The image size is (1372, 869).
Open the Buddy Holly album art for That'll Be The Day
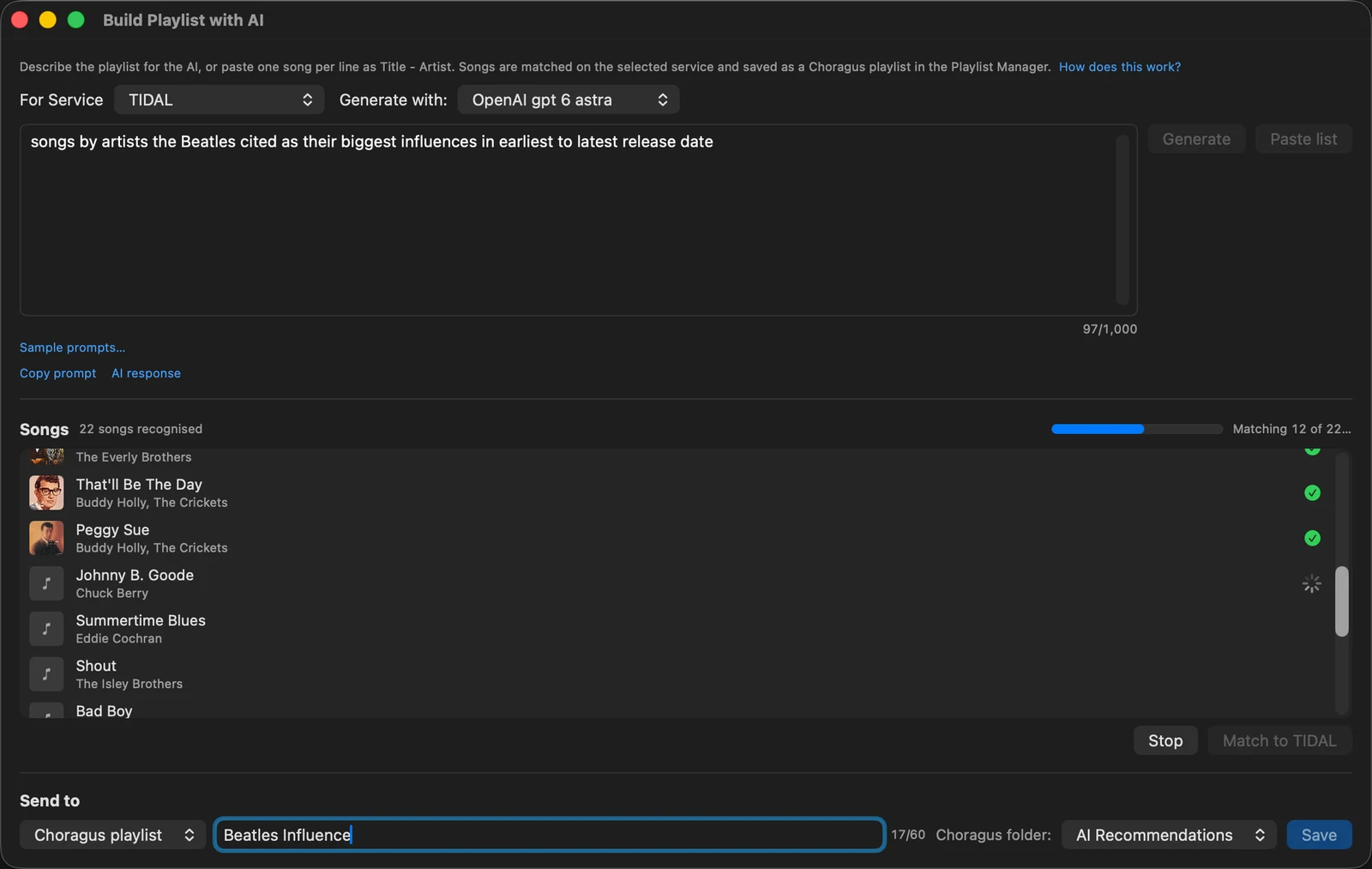[46, 492]
